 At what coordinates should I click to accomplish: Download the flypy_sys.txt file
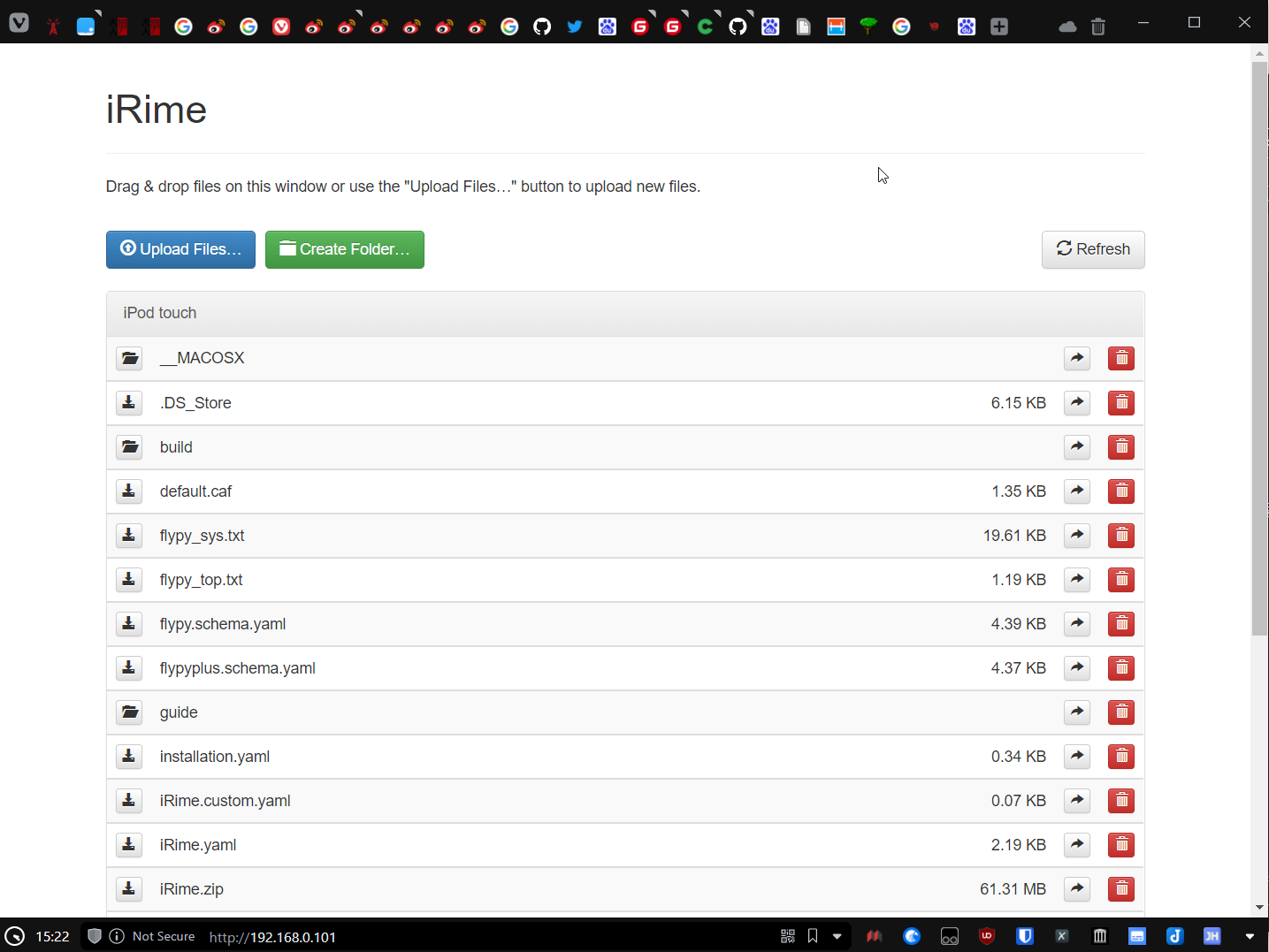(129, 536)
